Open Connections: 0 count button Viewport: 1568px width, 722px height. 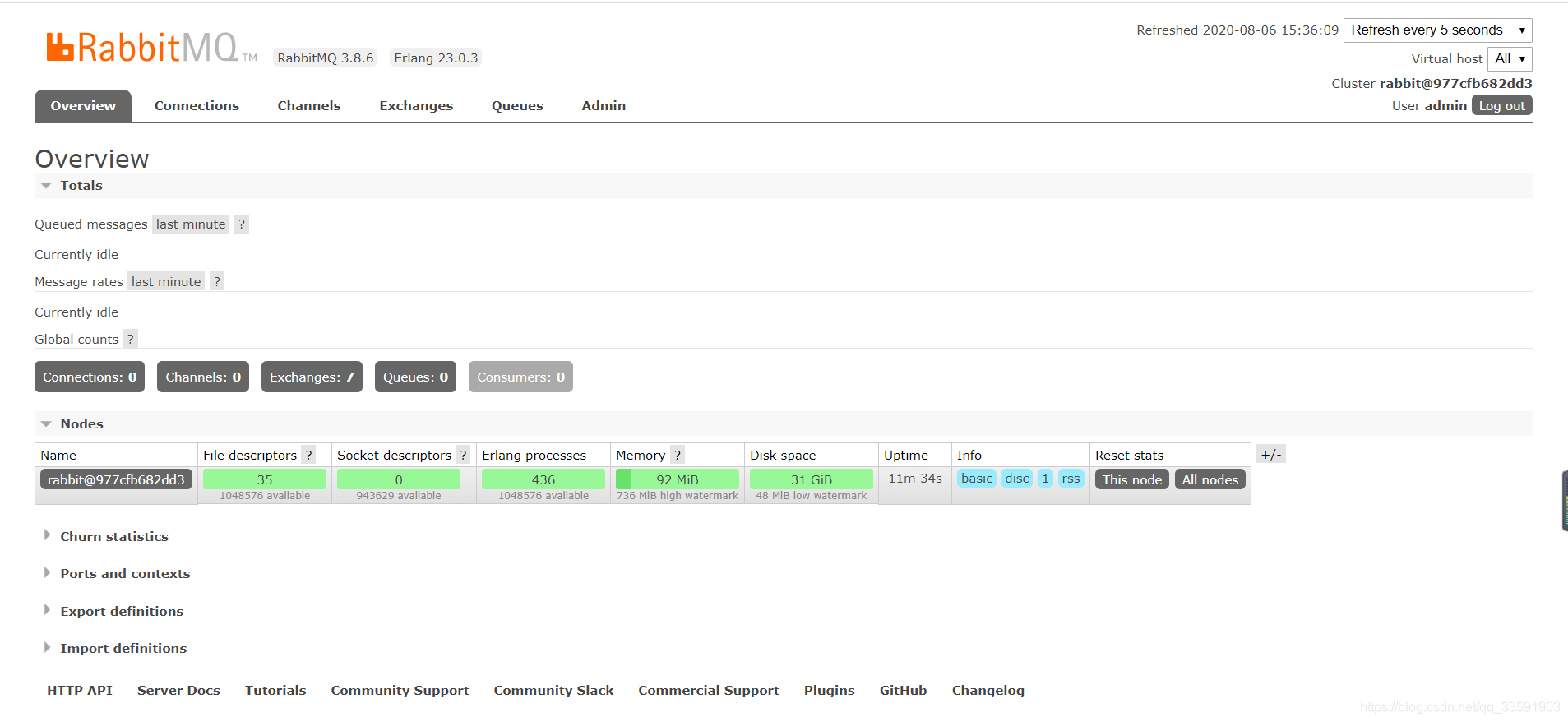[90, 377]
